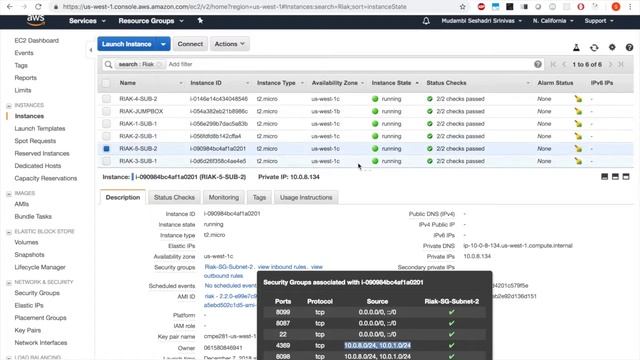Maximize the details pane layout icon
This screenshot has height=360, width=640.
626,177
